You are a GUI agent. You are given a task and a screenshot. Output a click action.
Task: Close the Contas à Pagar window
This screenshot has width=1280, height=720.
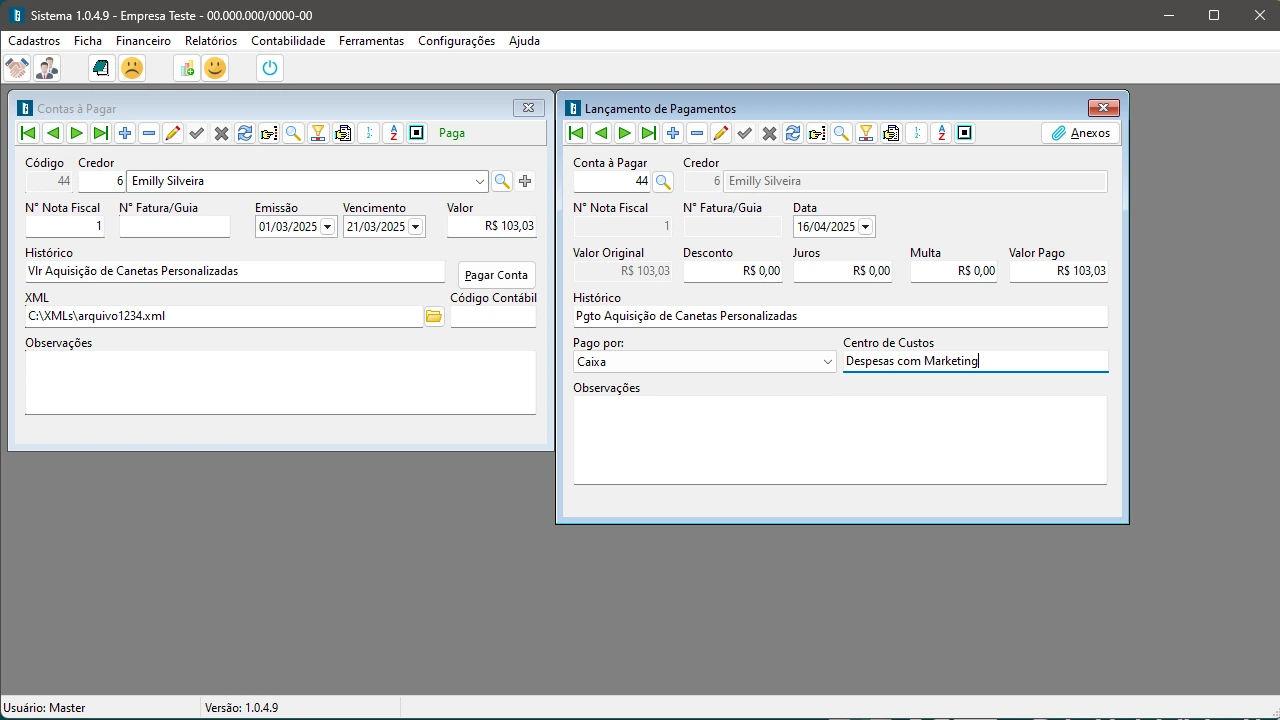point(529,108)
